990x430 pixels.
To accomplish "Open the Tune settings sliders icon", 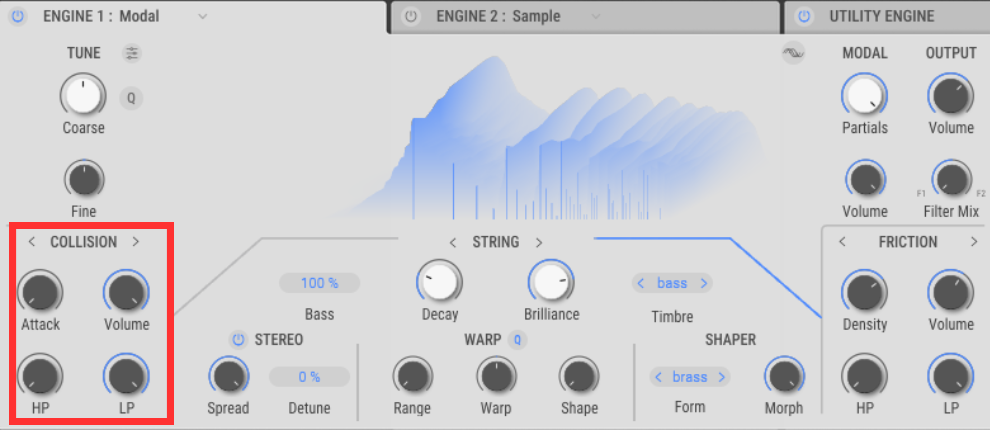I will 131,54.
